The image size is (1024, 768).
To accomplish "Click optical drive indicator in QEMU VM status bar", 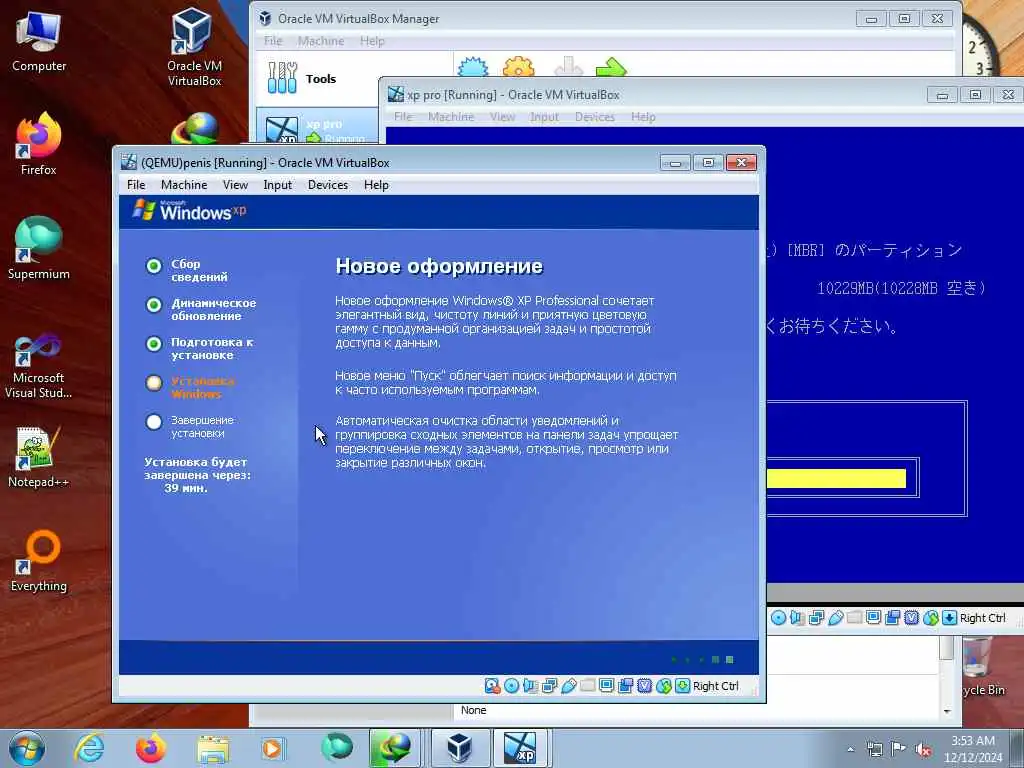I will [511, 686].
